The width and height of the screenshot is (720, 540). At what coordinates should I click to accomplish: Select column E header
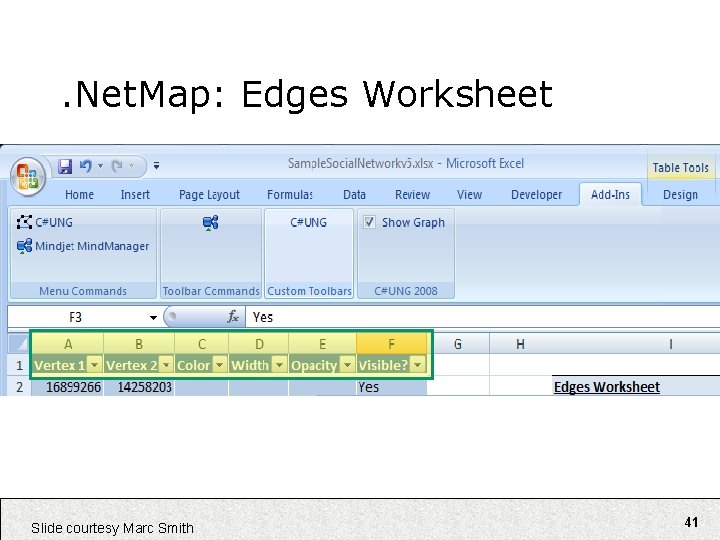click(322, 344)
